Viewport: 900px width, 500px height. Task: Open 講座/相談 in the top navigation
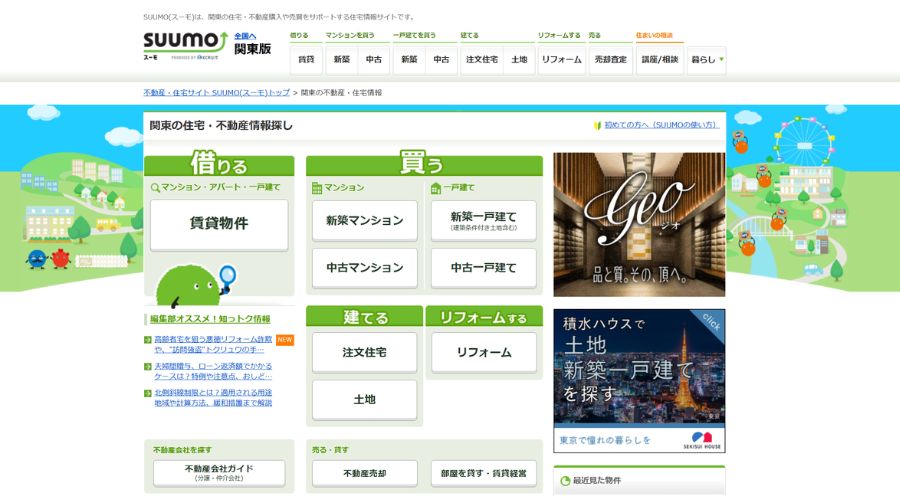(660, 60)
